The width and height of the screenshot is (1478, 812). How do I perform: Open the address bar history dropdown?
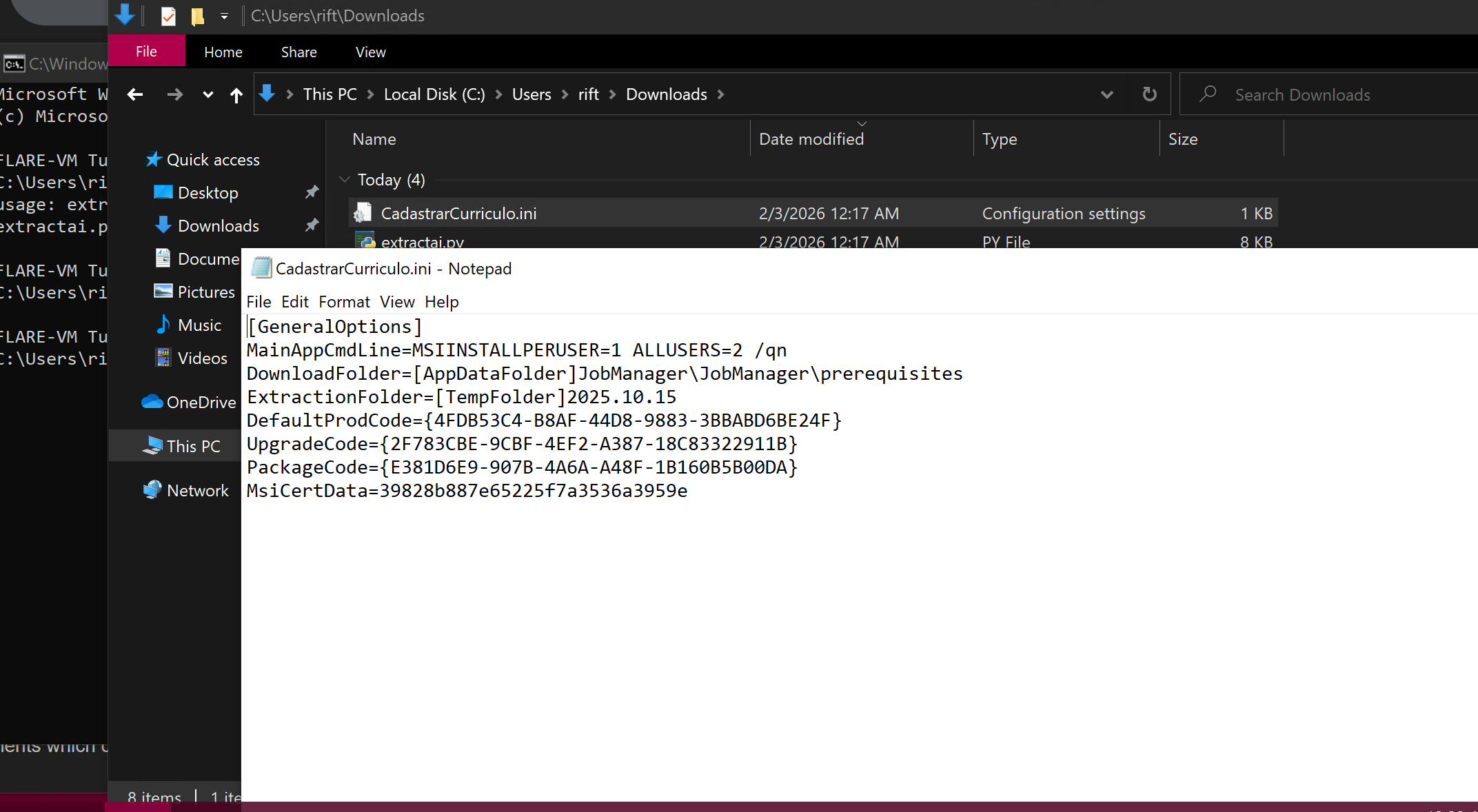point(1106,94)
